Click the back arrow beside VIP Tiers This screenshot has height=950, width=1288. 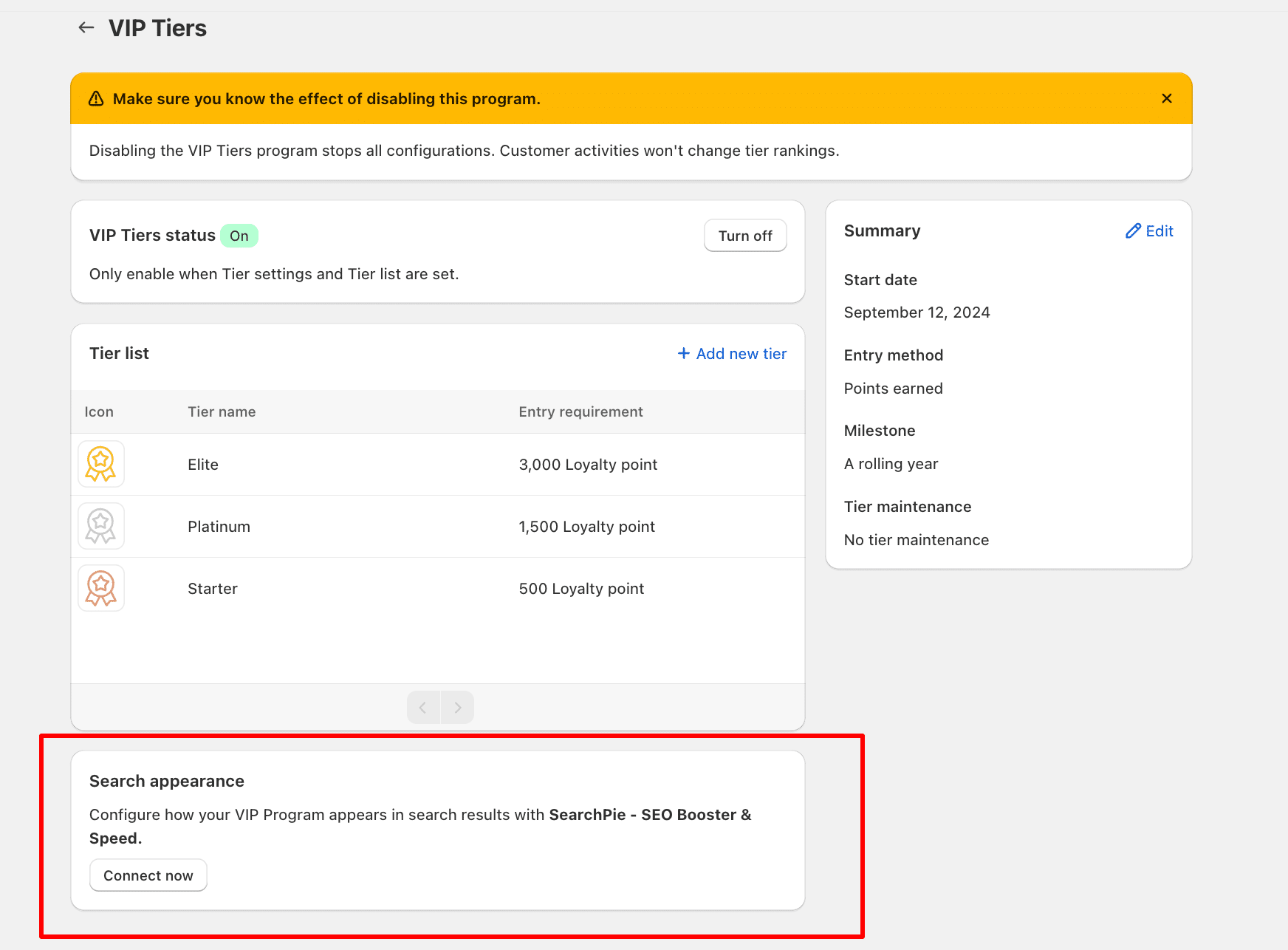pos(86,28)
